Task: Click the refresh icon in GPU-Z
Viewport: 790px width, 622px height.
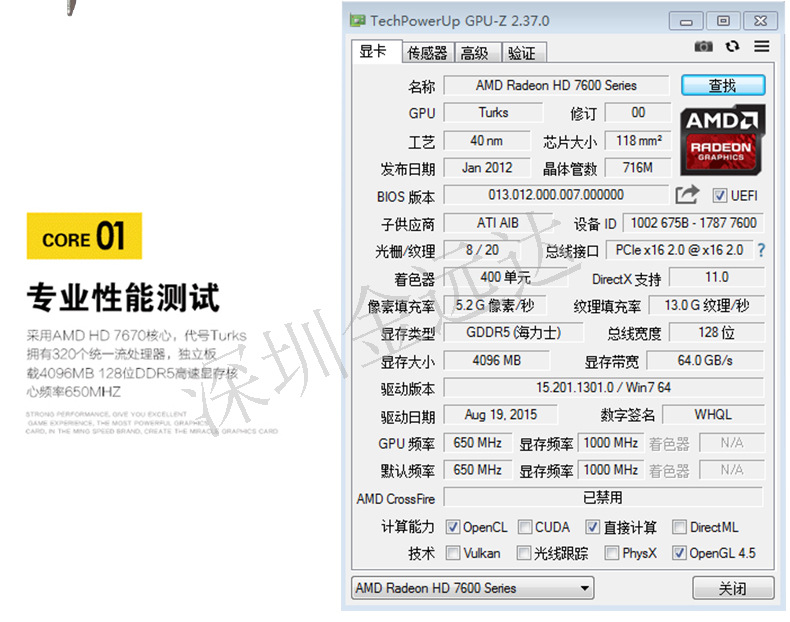Action: coord(733,47)
